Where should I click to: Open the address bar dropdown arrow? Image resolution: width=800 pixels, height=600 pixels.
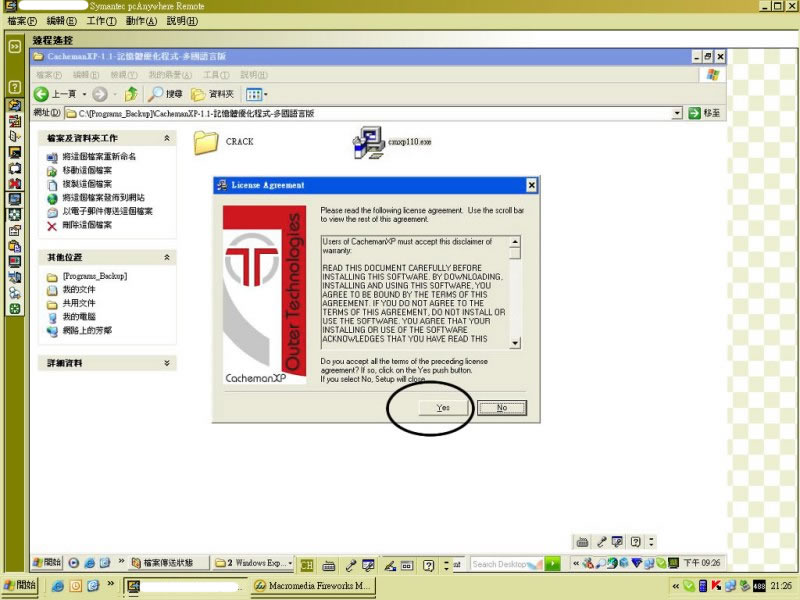tap(677, 113)
